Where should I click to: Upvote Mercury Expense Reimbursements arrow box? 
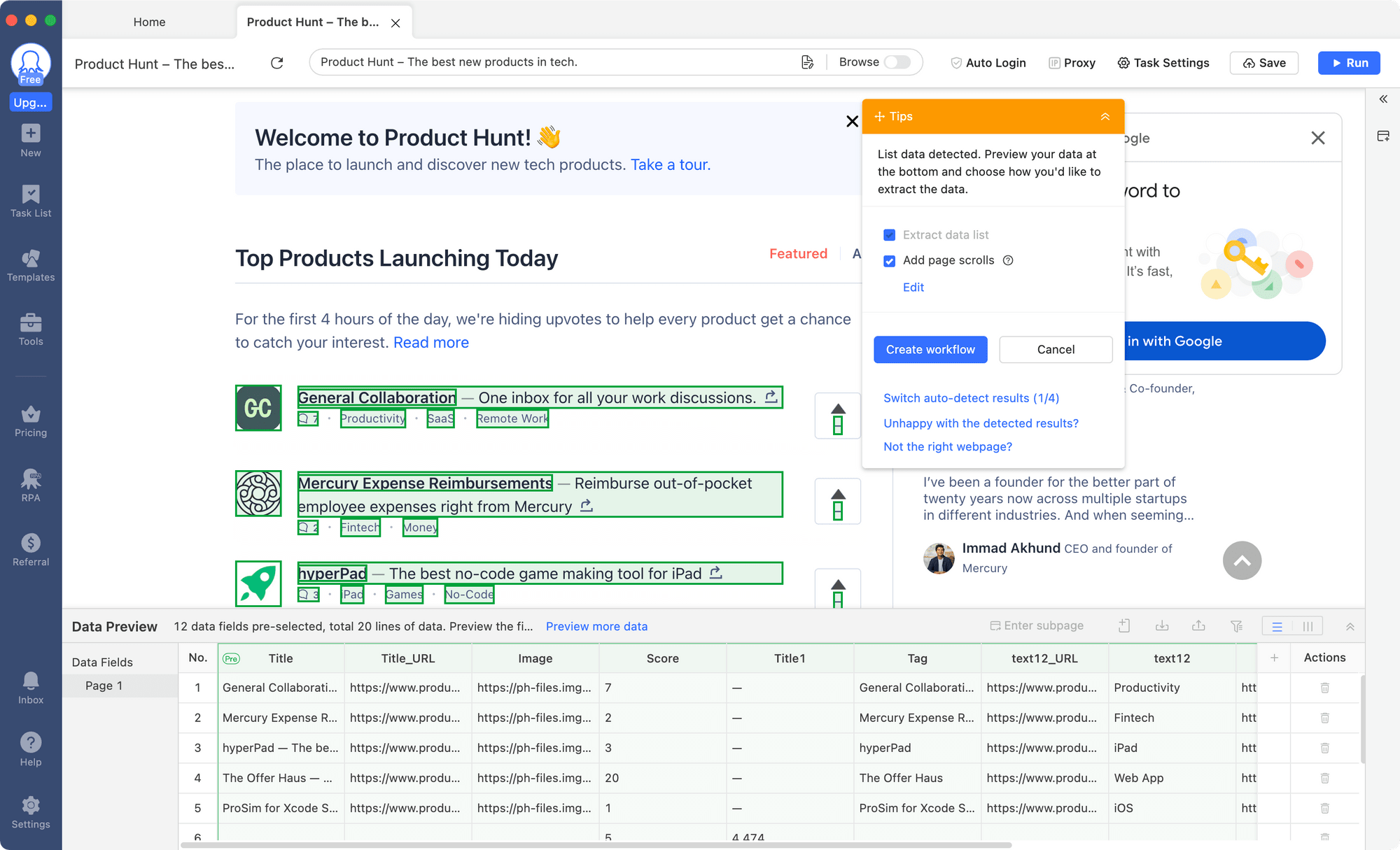pos(837,502)
